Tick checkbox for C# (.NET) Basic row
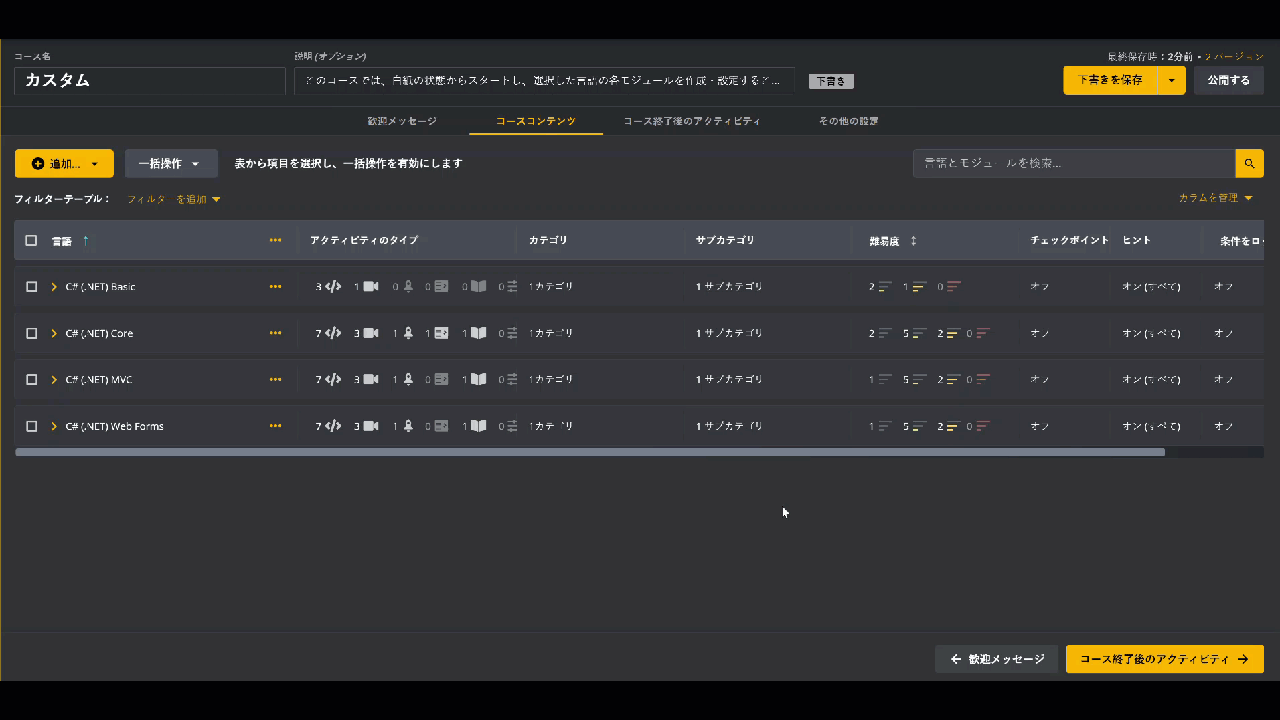Image resolution: width=1280 pixels, height=720 pixels. (31, 287)
